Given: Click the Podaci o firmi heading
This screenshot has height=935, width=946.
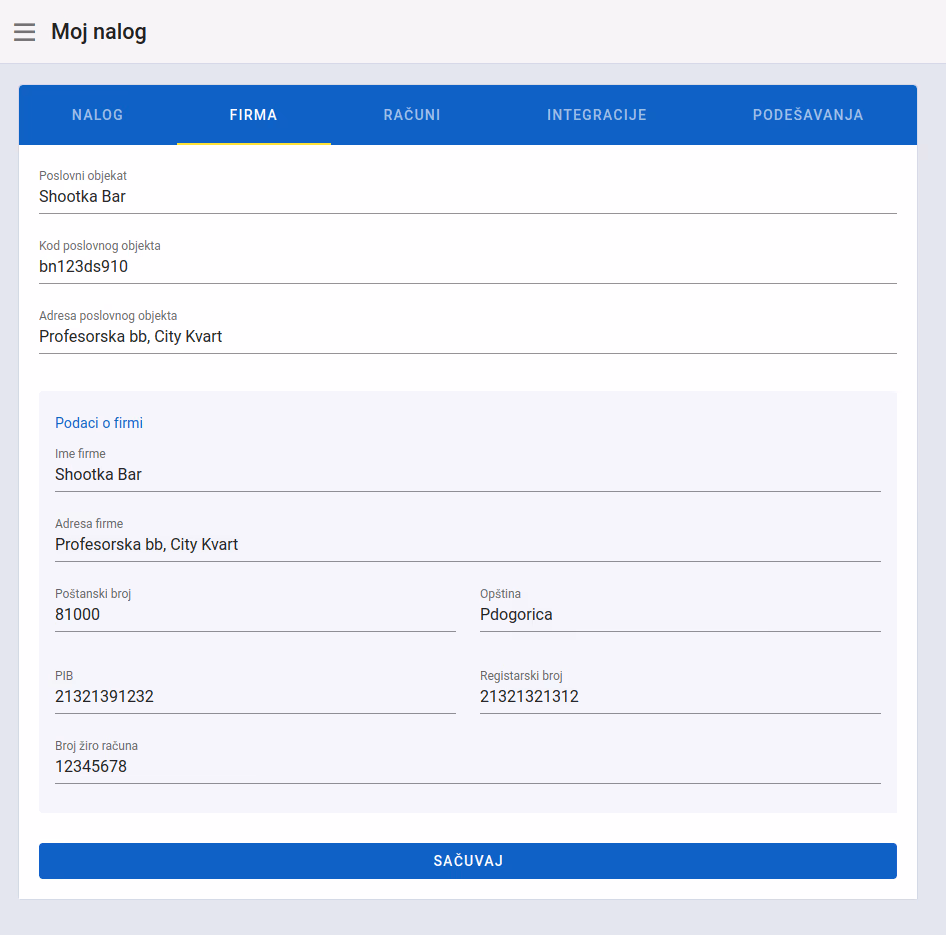Looking at the screenshot, I should tap(99, 423).
